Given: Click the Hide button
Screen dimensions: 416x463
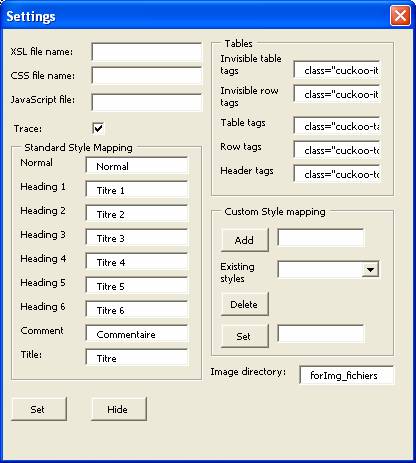Looking at the screenshot, I should [x=118, y=409].
